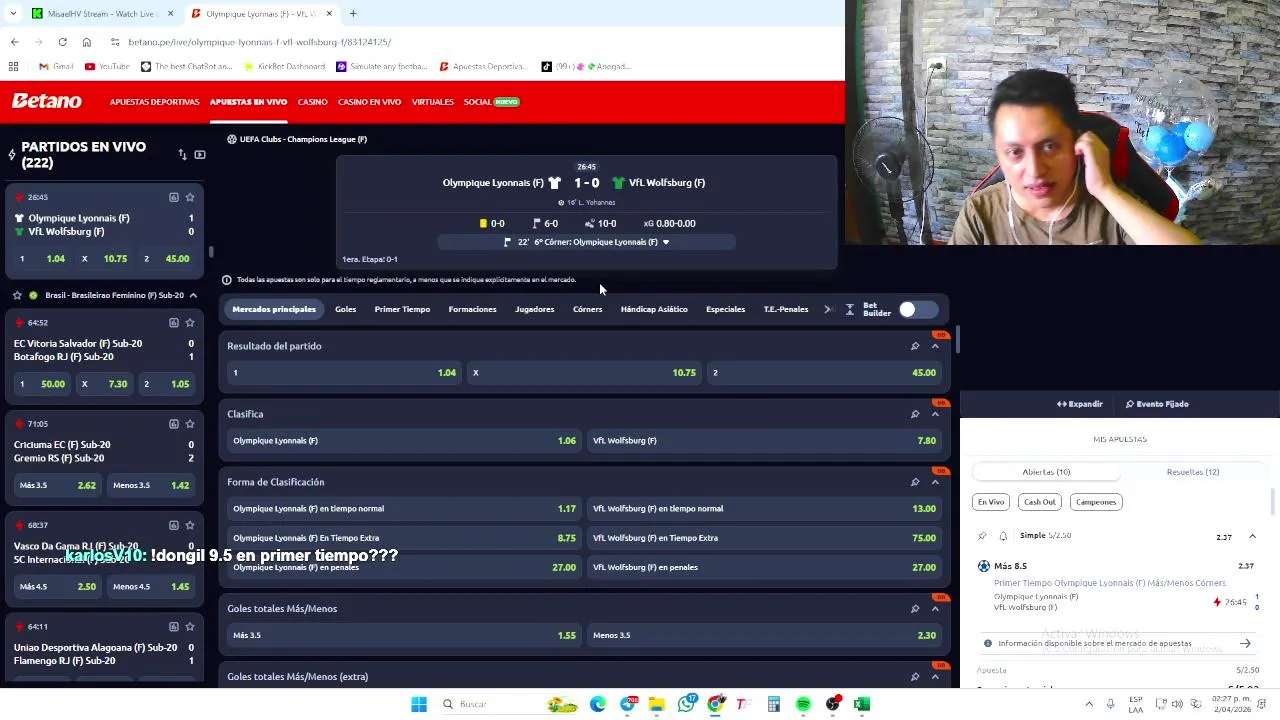Open stats icon for Criciuma EC match
The height and width of the screenshot is (720, 1280).
coord(174,423)
